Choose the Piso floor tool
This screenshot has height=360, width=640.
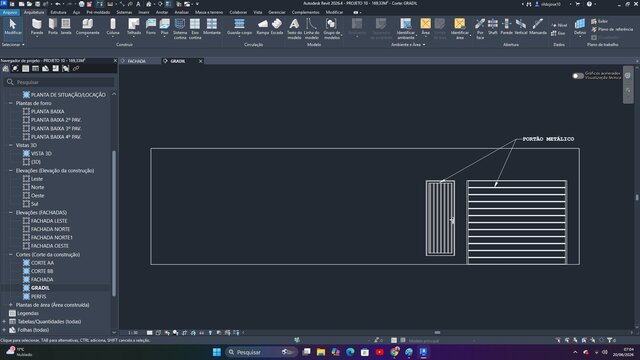pyautogui.click(x=164, y=27)
